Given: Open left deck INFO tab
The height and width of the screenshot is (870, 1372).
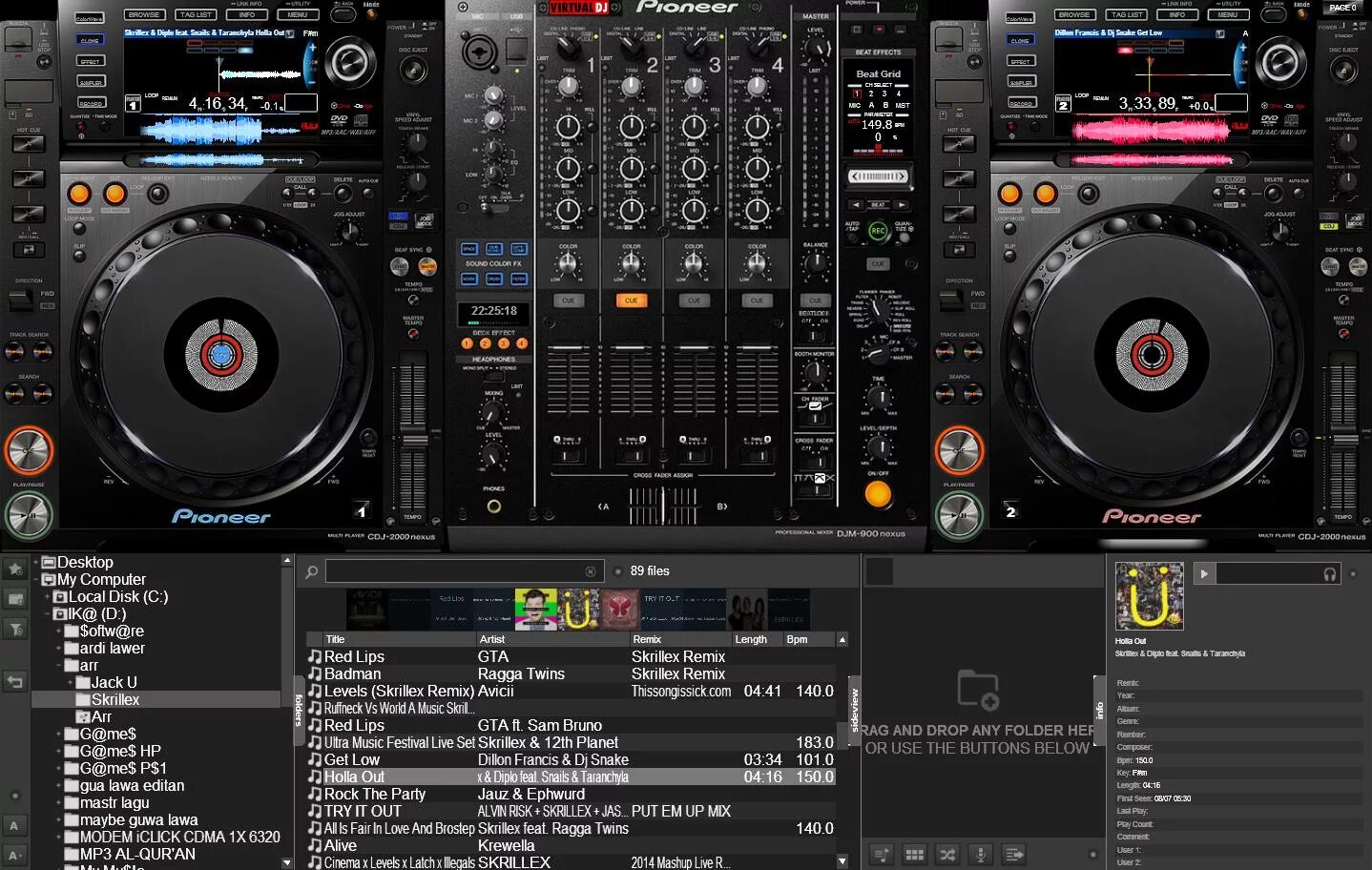Looking at the screenshot, I should click(x=247, y=14).
